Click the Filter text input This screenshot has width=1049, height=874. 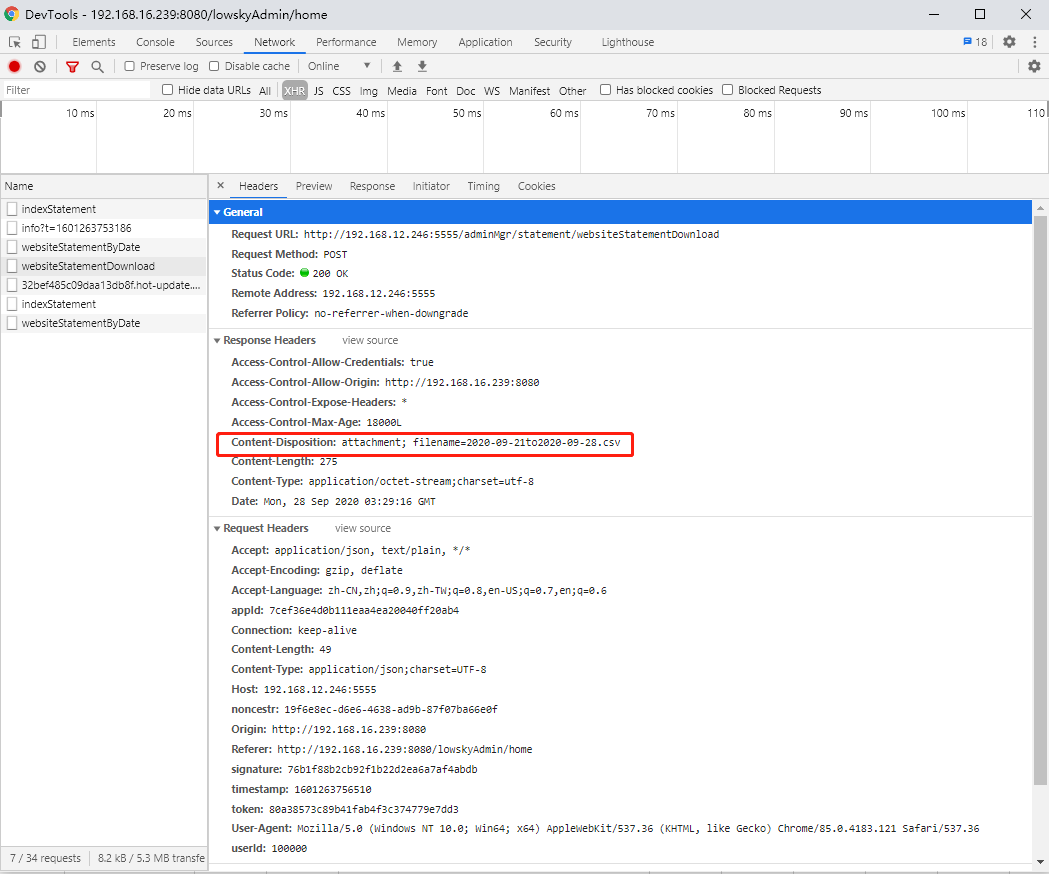77,90
